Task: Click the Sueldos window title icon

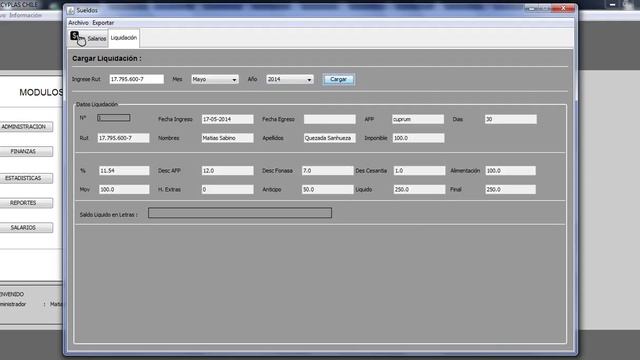Action: coord(71,10)
